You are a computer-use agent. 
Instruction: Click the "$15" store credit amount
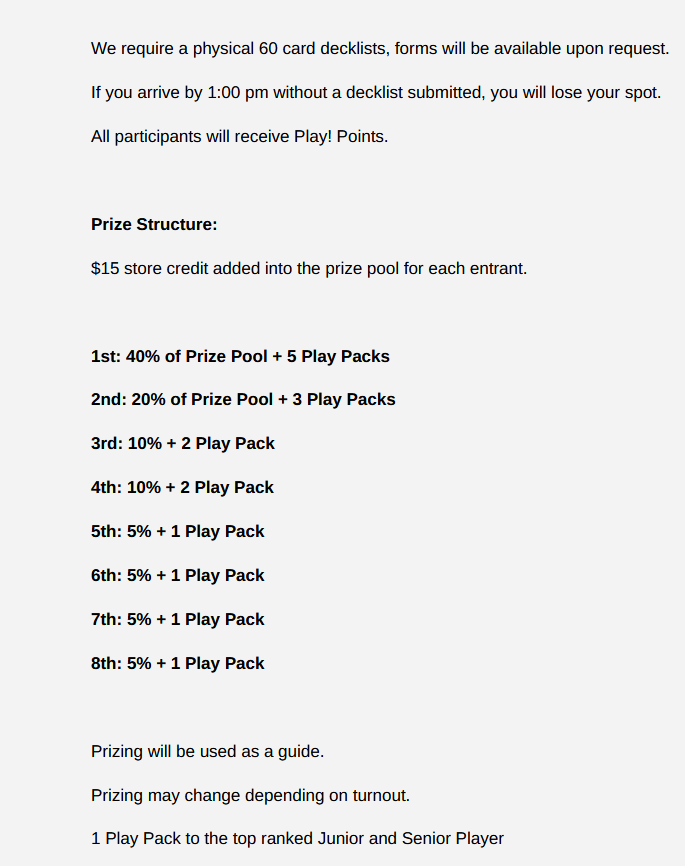(105, 268)
